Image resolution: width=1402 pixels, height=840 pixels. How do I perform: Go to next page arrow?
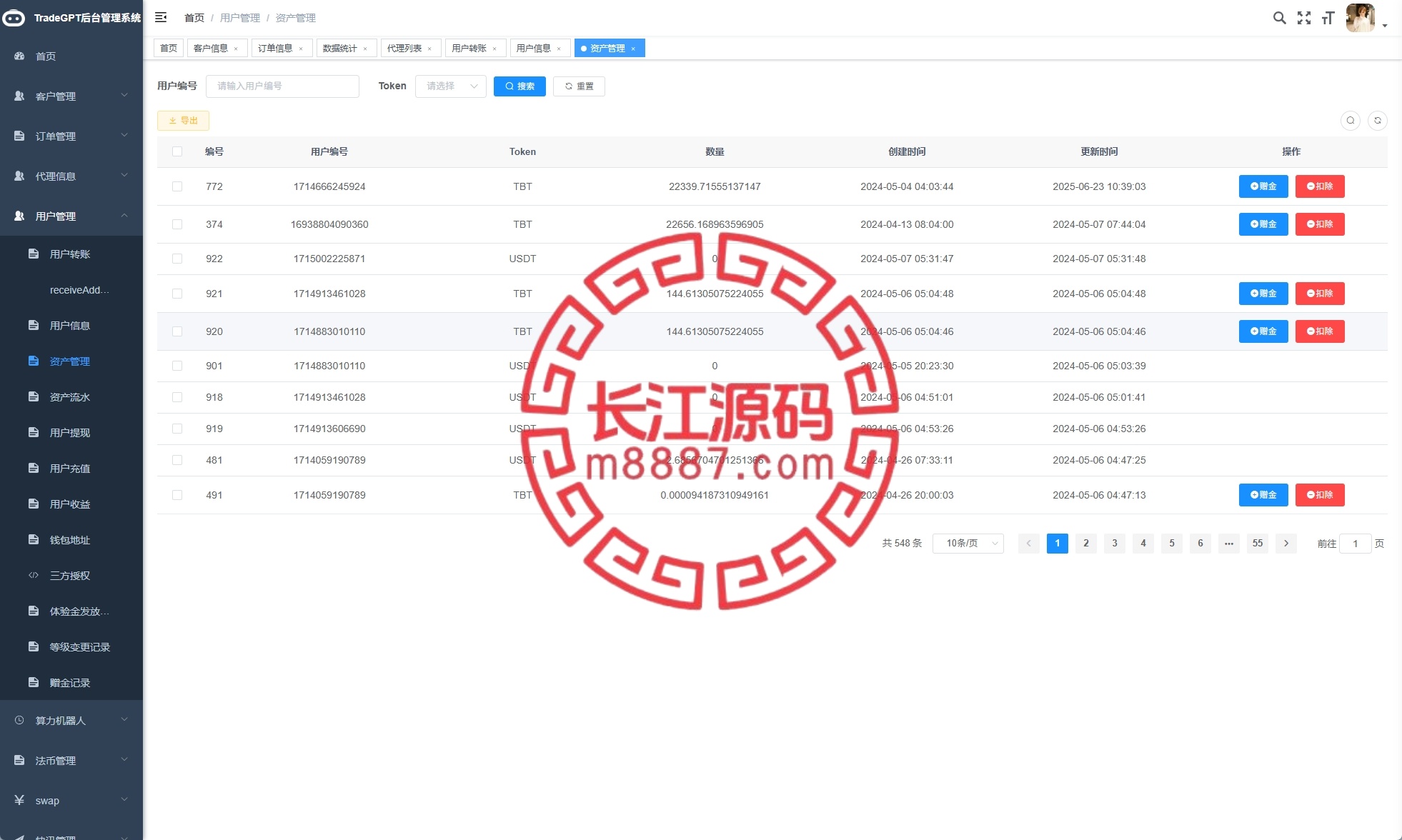(1286, 544)
